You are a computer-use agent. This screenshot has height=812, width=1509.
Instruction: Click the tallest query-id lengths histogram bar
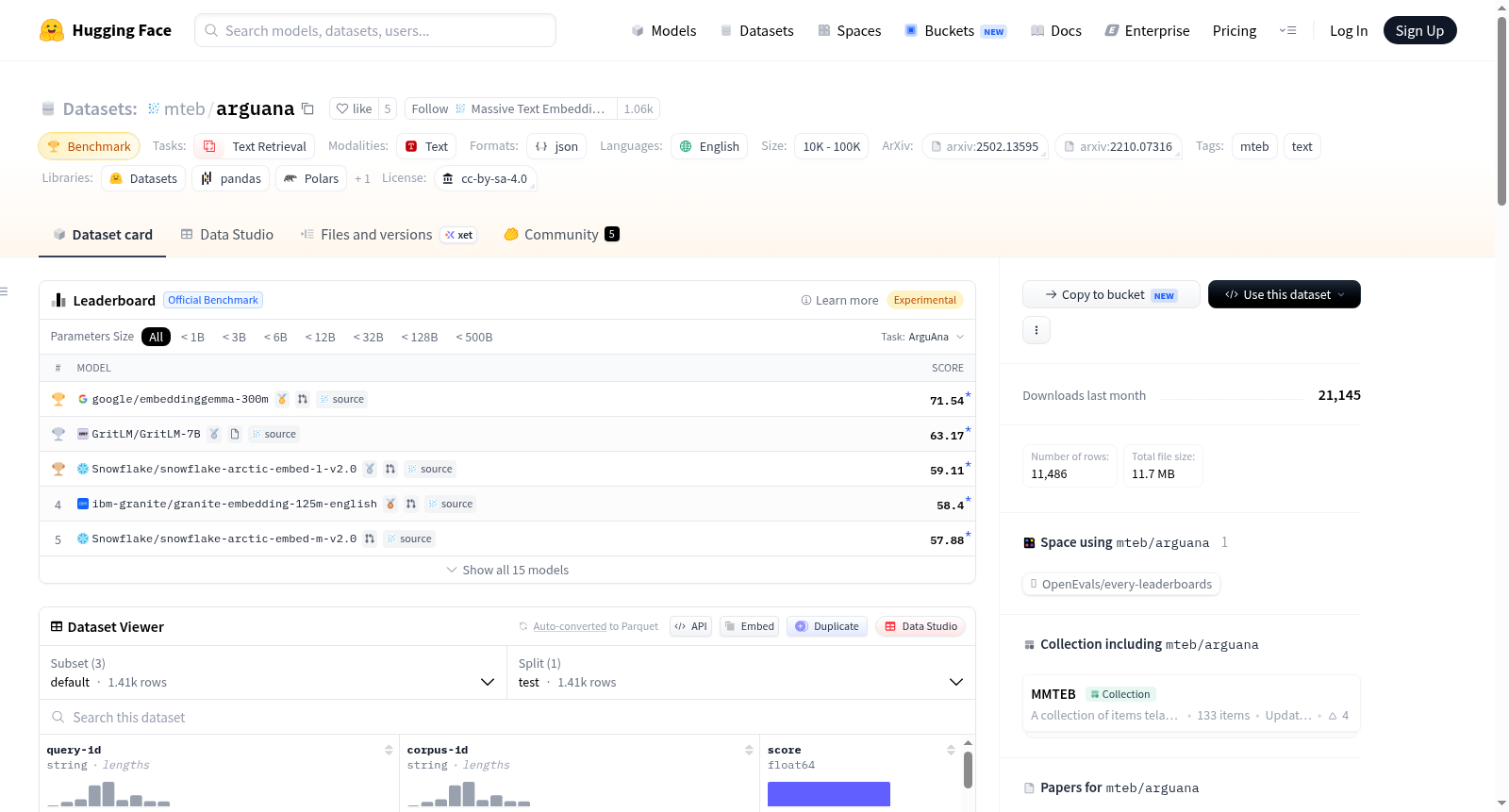(x=108, y=794)
